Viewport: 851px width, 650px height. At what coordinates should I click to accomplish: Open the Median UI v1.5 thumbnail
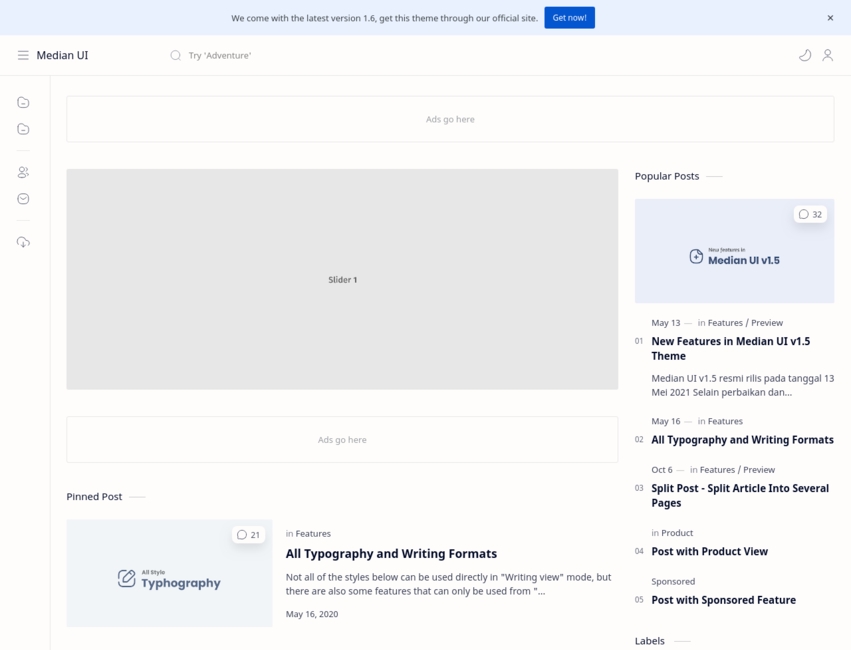pos(734,251)
